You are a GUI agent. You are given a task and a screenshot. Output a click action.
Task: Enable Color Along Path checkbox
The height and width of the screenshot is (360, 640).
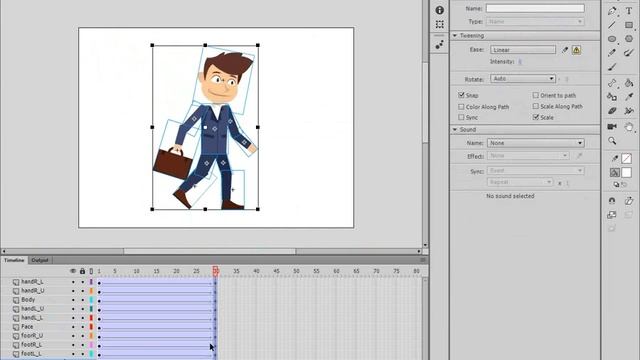click(461, 107)
